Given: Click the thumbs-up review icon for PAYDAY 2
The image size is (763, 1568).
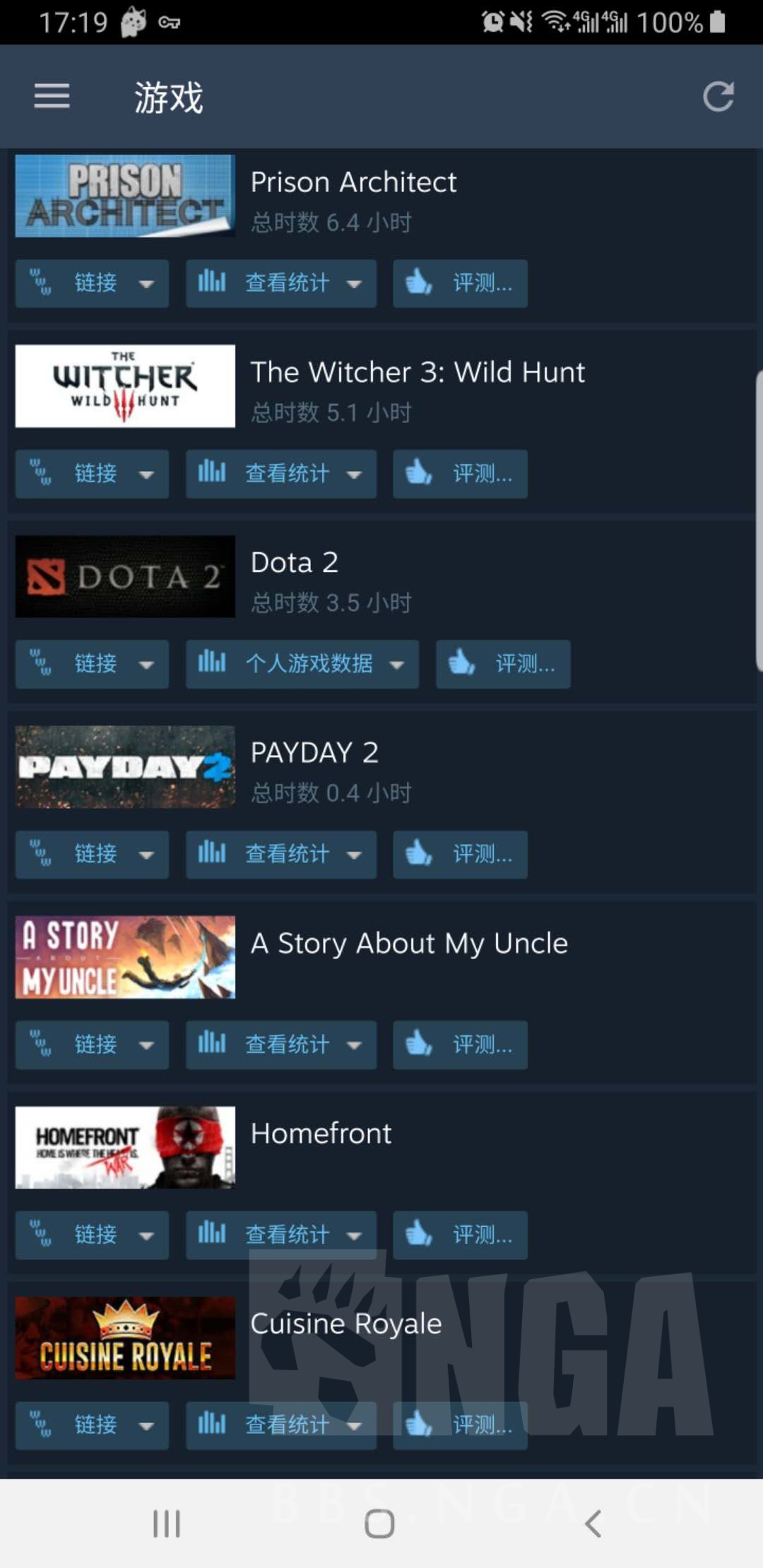Looking at the screenshot, I should coord(419,853).
